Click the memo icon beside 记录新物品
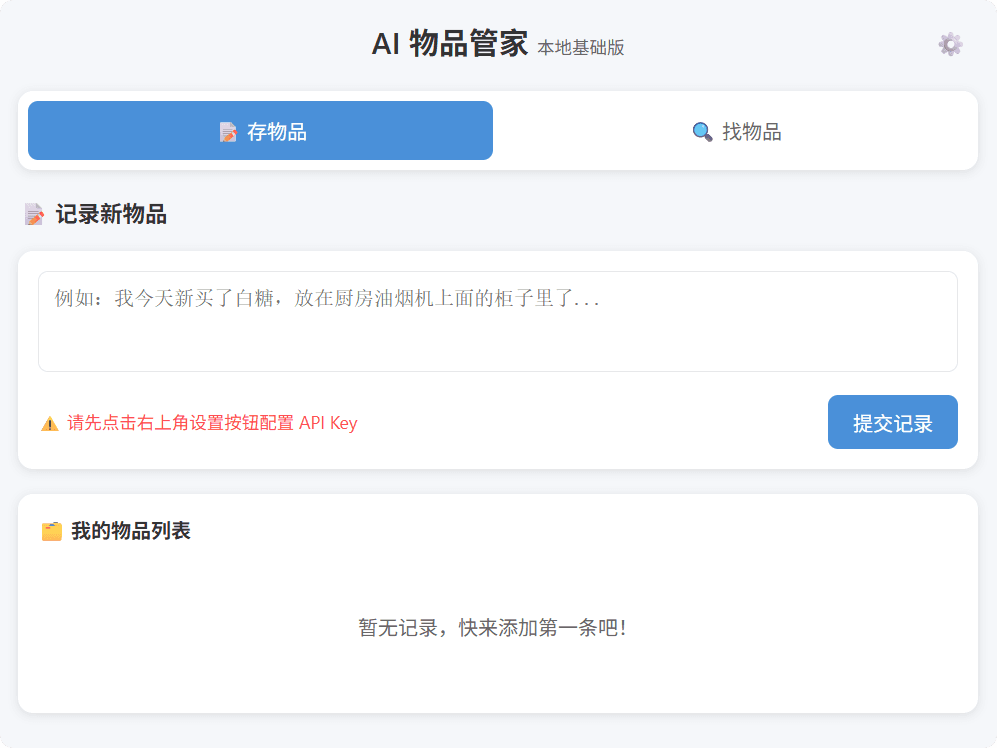Image resolution: width=997 pixels, height=748 pixels. click(35, 214)
